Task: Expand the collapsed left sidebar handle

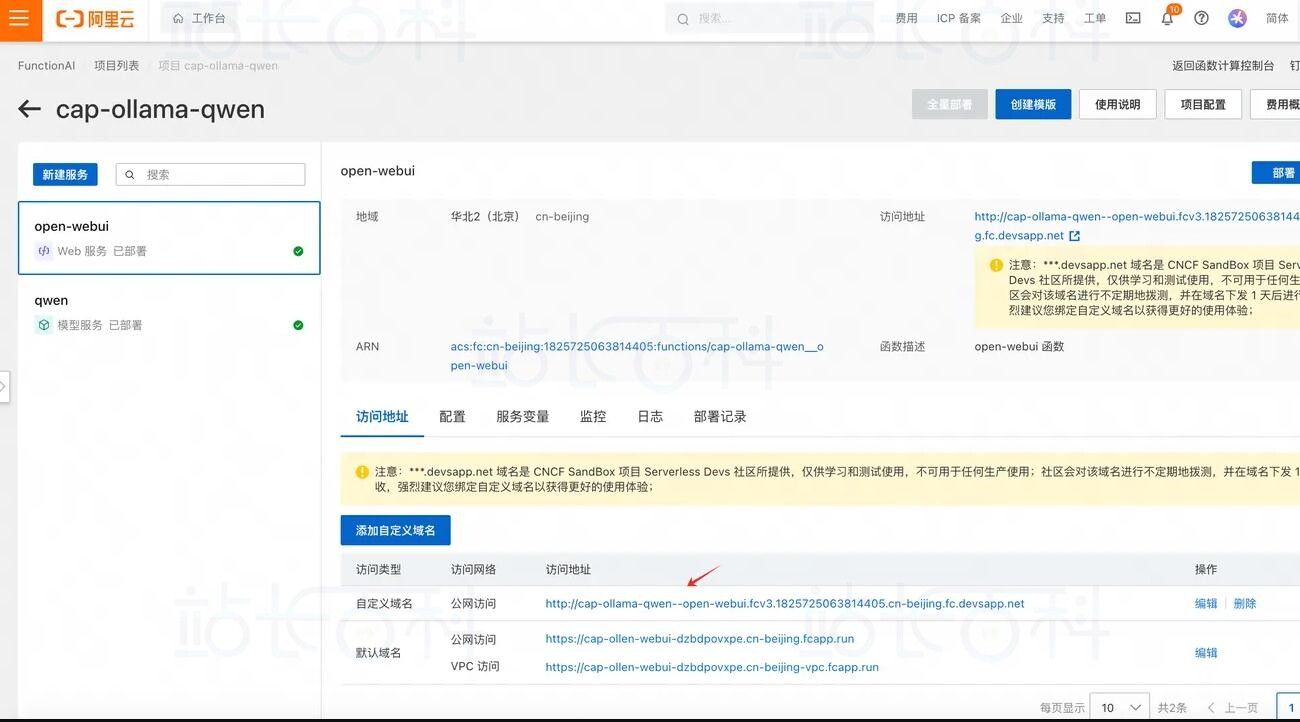Action: pos(4,386)
